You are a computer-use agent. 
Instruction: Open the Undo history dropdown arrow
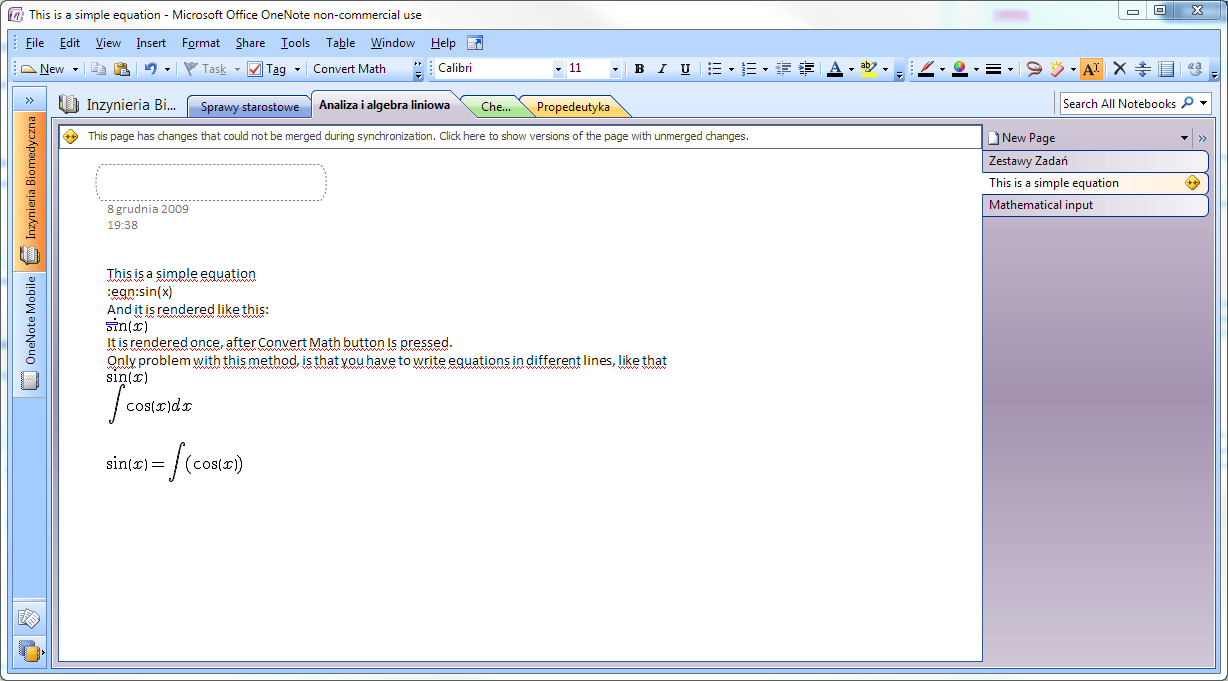click(166, 69)
